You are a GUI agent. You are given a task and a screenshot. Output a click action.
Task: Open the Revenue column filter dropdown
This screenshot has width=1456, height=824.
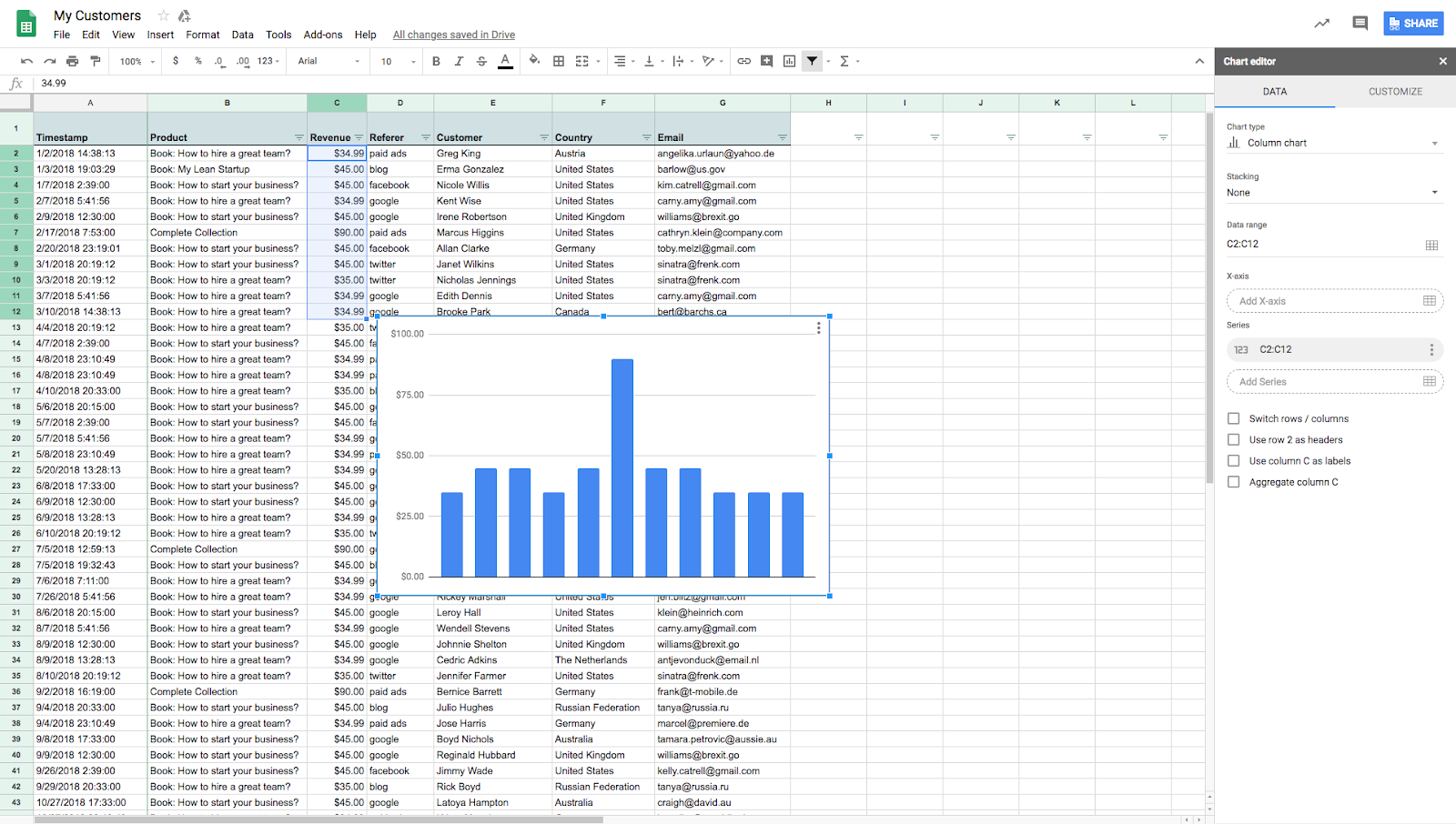click(x=359, y=137)
